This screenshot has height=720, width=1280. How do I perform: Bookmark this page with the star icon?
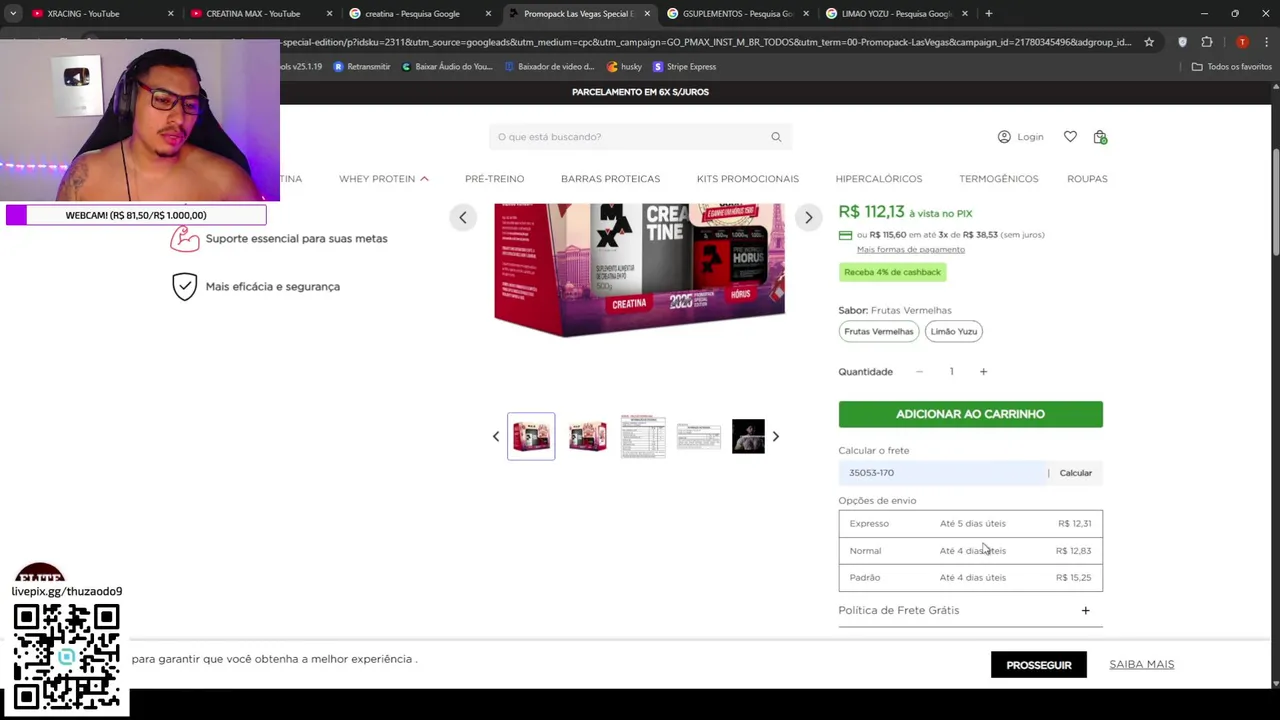click(1149, 42)
